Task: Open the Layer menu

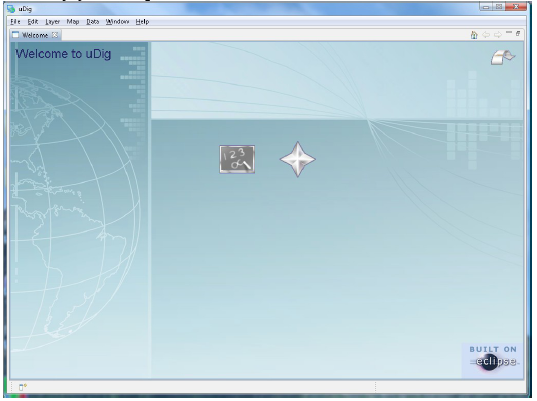Action: coord(52,22)
